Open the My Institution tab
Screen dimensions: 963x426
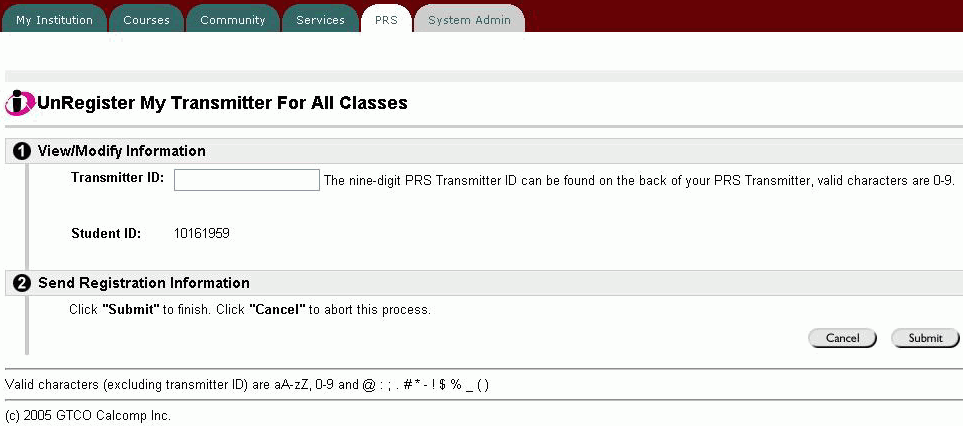54,20
